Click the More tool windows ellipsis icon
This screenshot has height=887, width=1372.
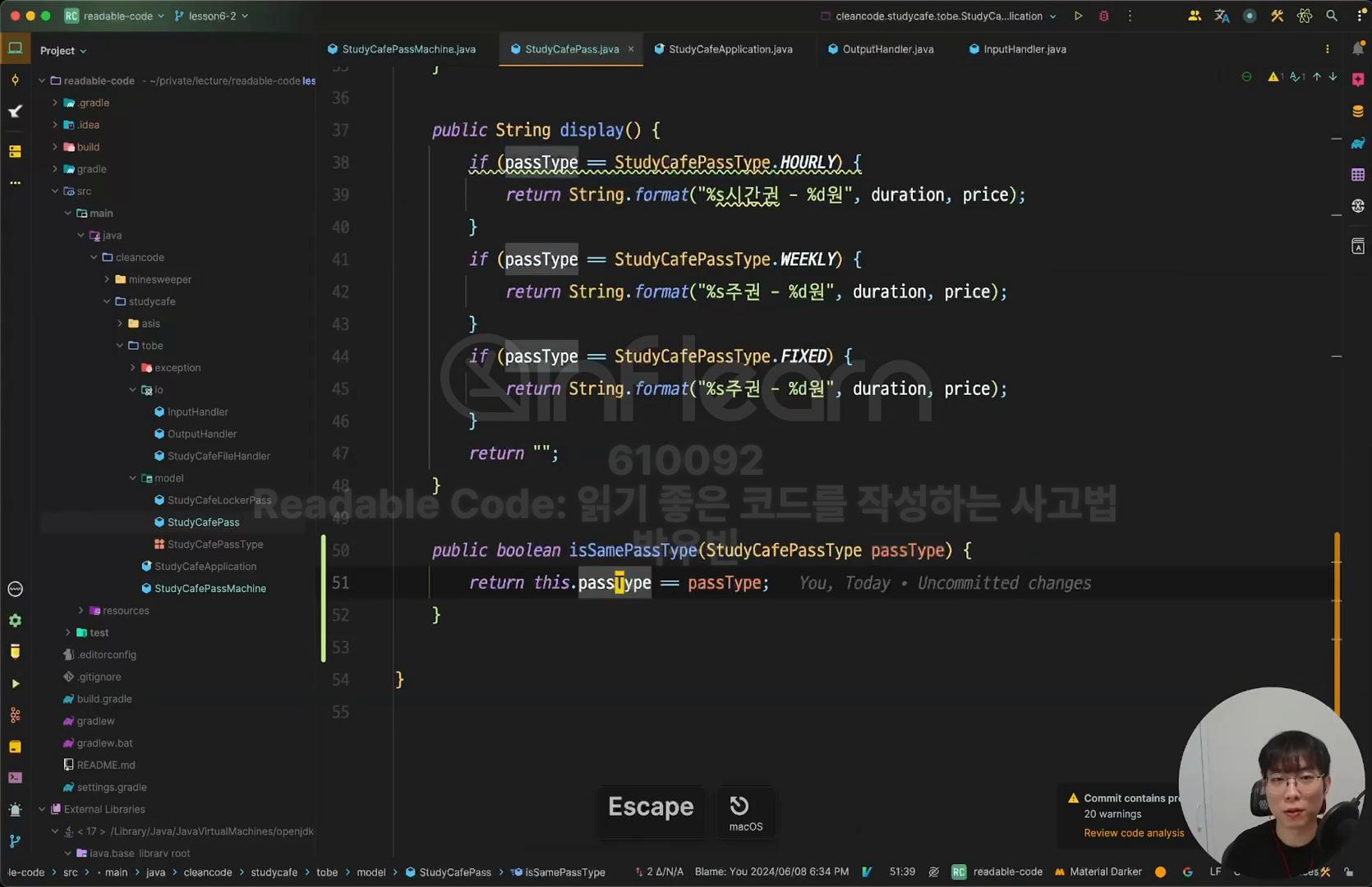click(15, 182)
